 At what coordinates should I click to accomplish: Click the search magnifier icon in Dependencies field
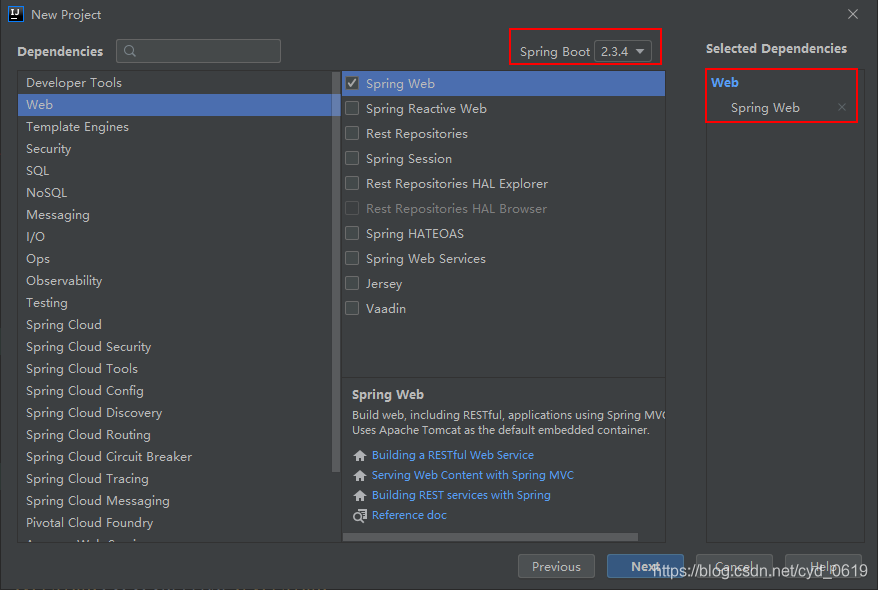[x=130, y=51]
